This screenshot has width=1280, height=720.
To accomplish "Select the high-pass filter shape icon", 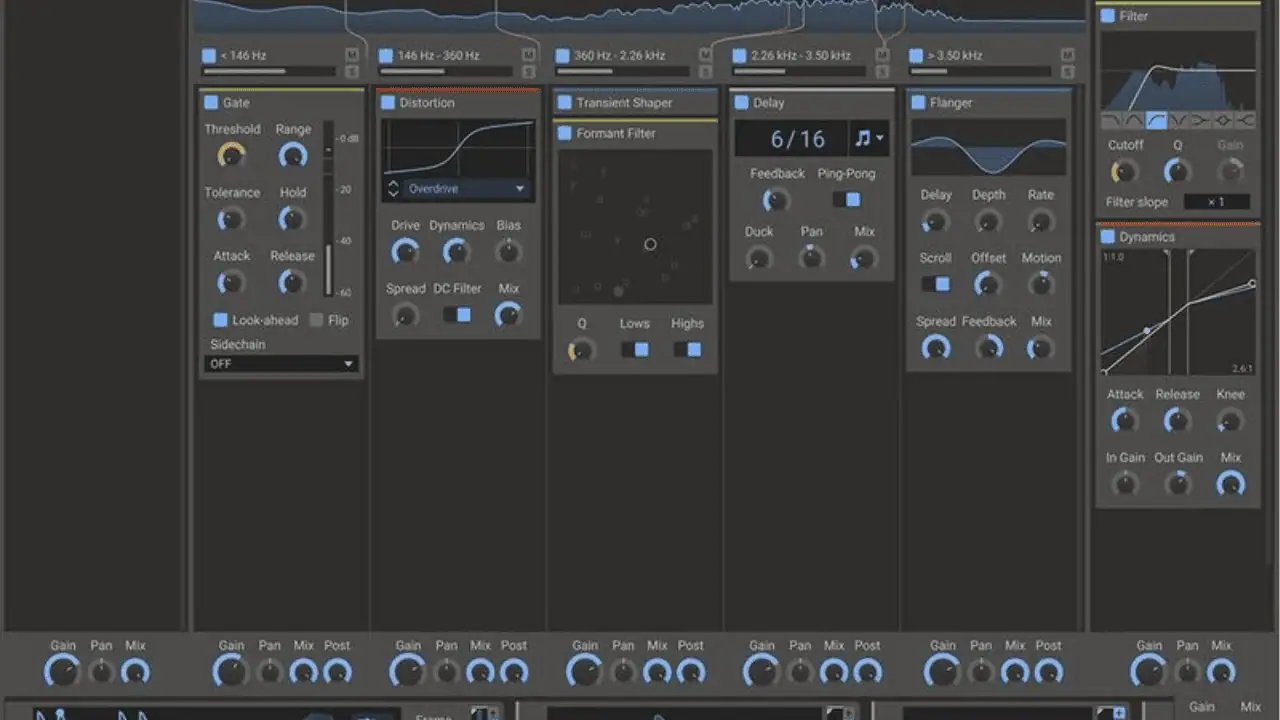I will (x=1156, y=120).
